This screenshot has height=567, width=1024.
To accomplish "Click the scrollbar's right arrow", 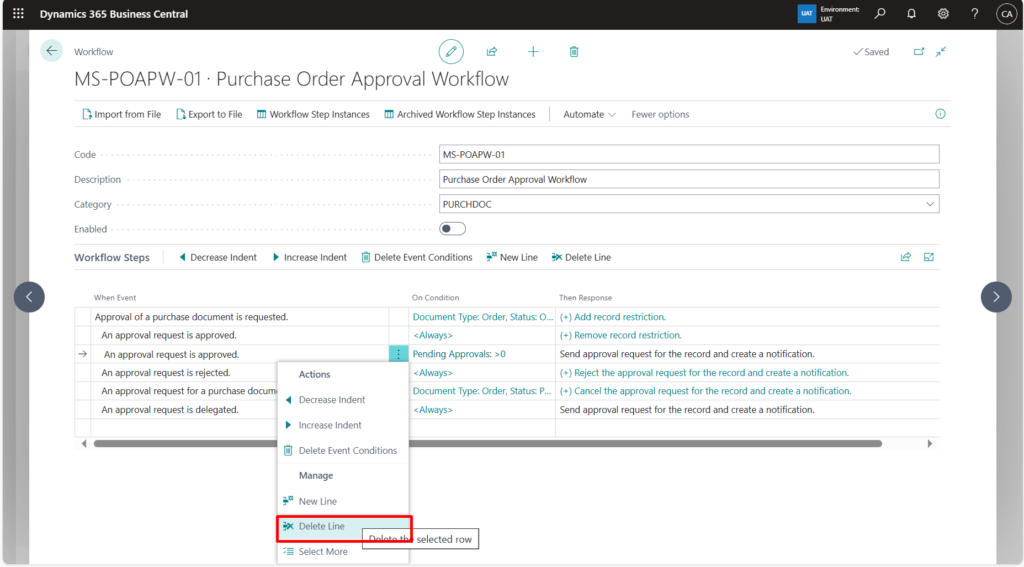I will point(929,444).
